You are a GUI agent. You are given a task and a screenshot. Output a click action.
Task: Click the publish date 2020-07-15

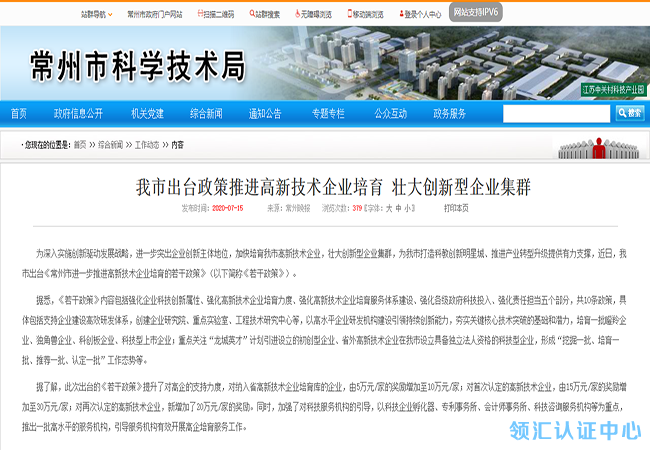coord(228,208)
